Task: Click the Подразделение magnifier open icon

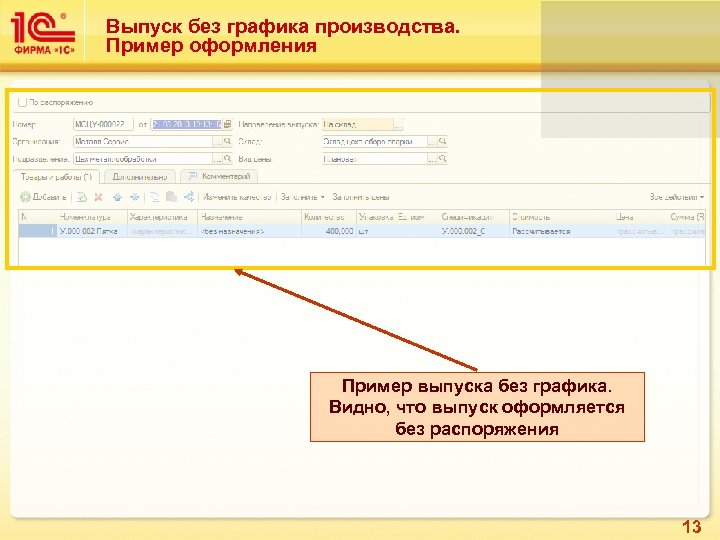Action: [228, 159]
